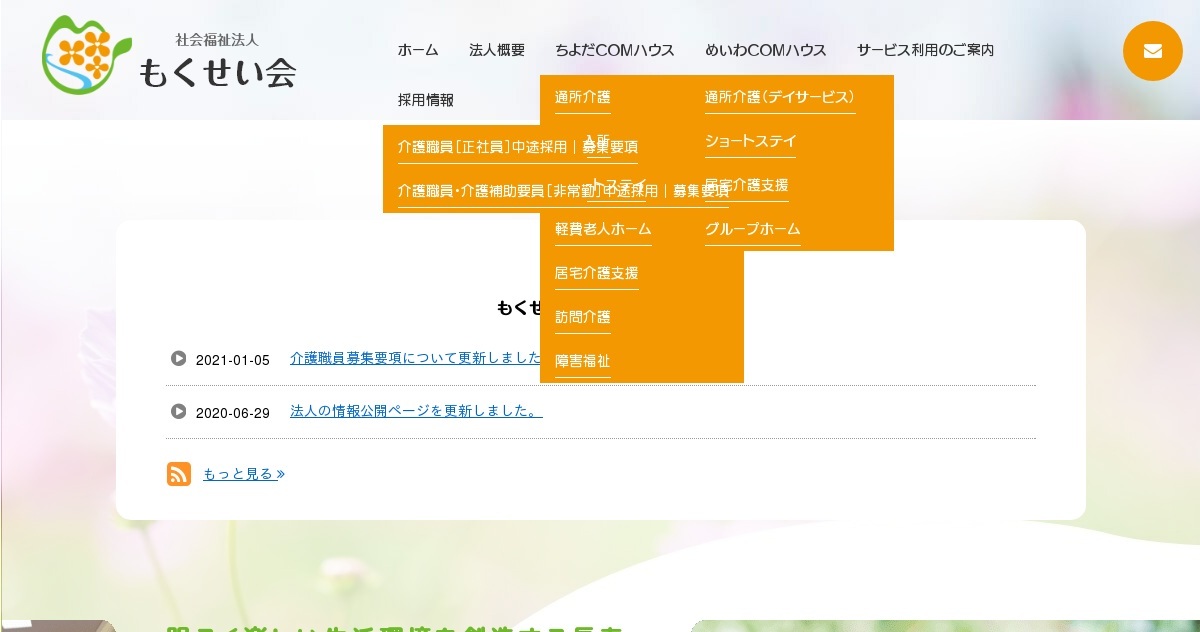Screen dimensions: 1200x632
Task: Go to サービス利用のご案内 in the navigation
Action: tap(924, 50)
